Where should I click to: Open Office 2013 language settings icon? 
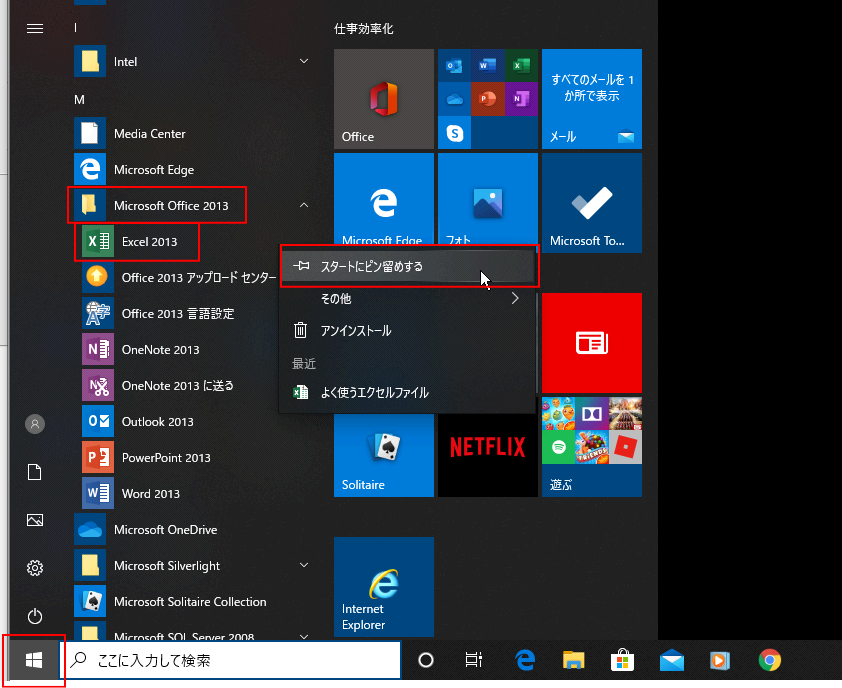98,314
